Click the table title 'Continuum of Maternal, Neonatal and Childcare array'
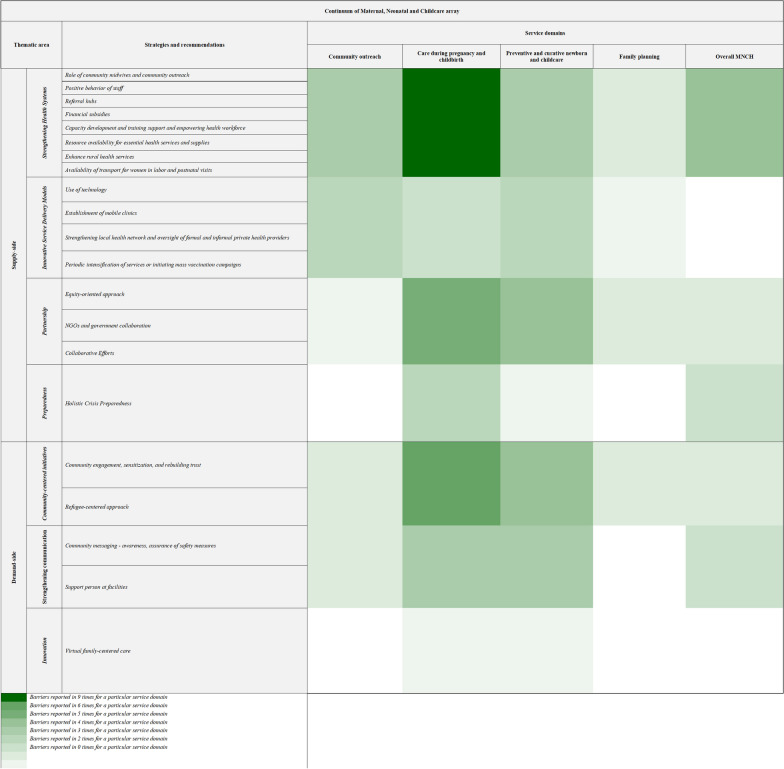 coord(392,10)
